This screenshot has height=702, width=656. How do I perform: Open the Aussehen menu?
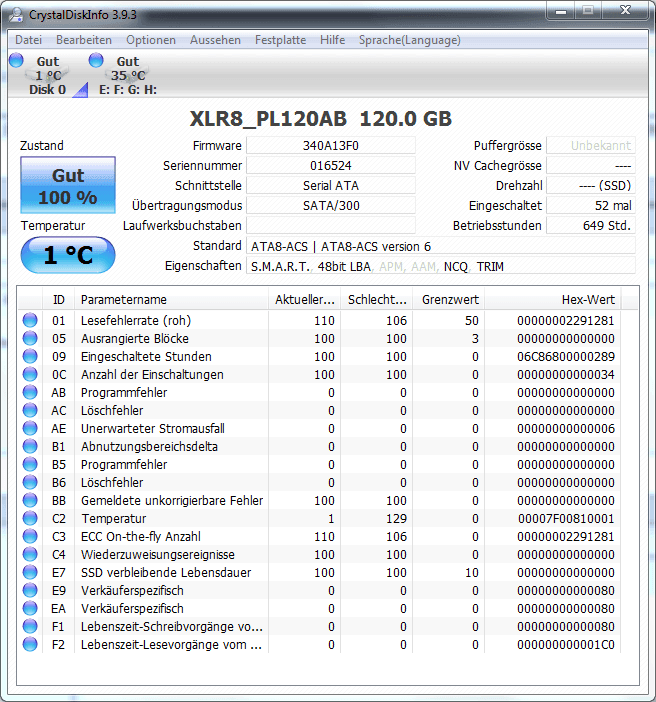pyautogui.click(x=215, y=40)
